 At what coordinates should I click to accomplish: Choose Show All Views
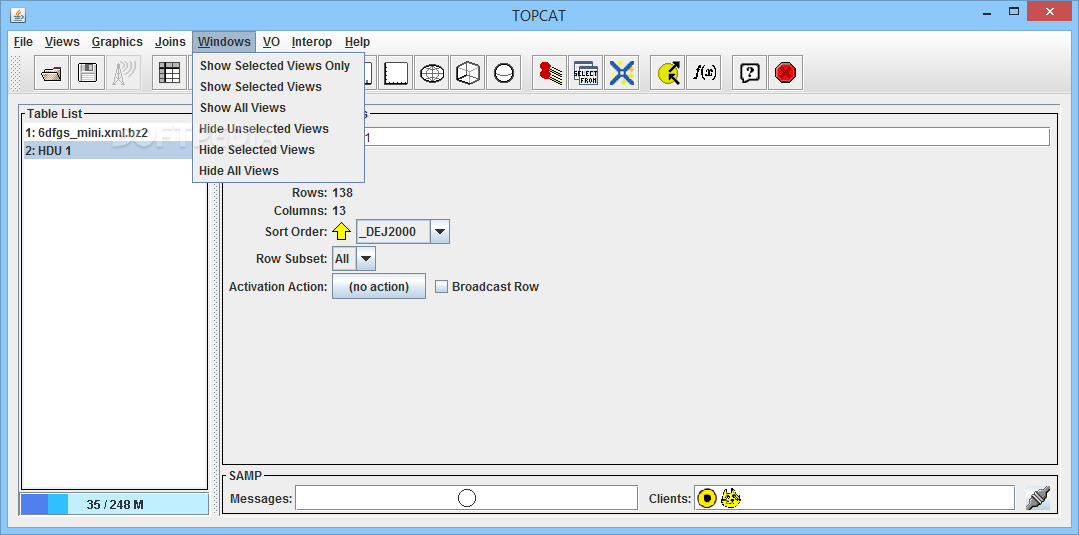click(278, 107)
